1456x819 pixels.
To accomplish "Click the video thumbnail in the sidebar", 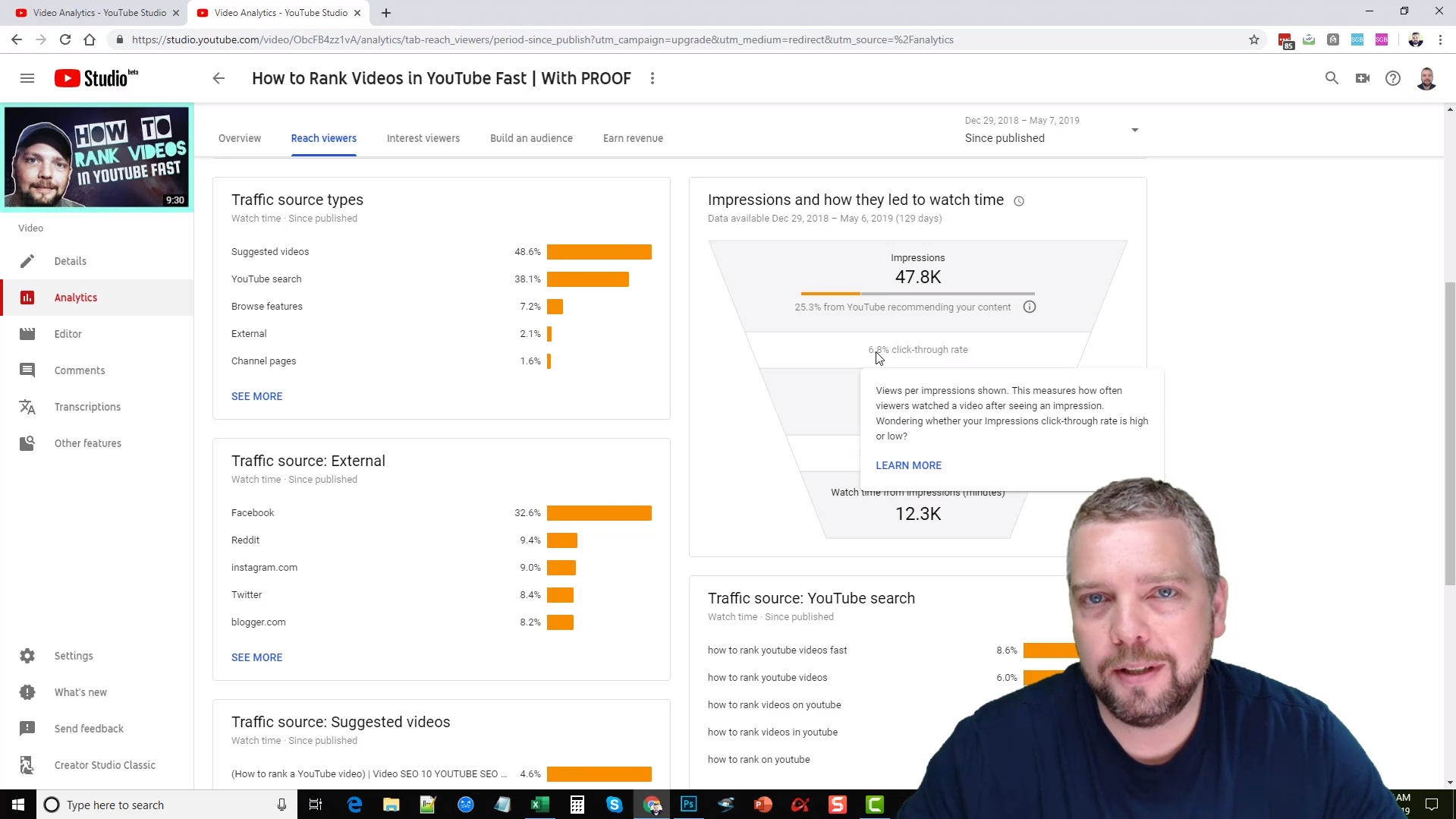I will pos(96,157).
